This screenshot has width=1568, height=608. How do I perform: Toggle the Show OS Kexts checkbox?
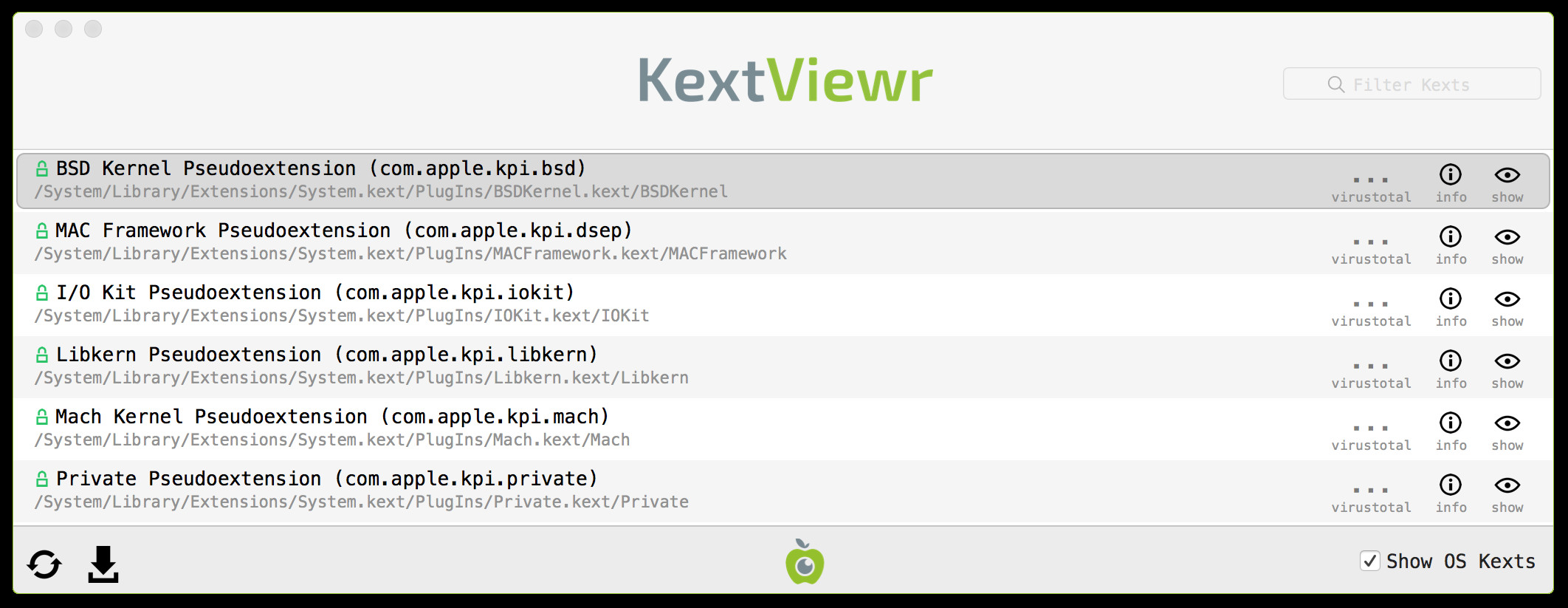click(x=1369, y=561)
